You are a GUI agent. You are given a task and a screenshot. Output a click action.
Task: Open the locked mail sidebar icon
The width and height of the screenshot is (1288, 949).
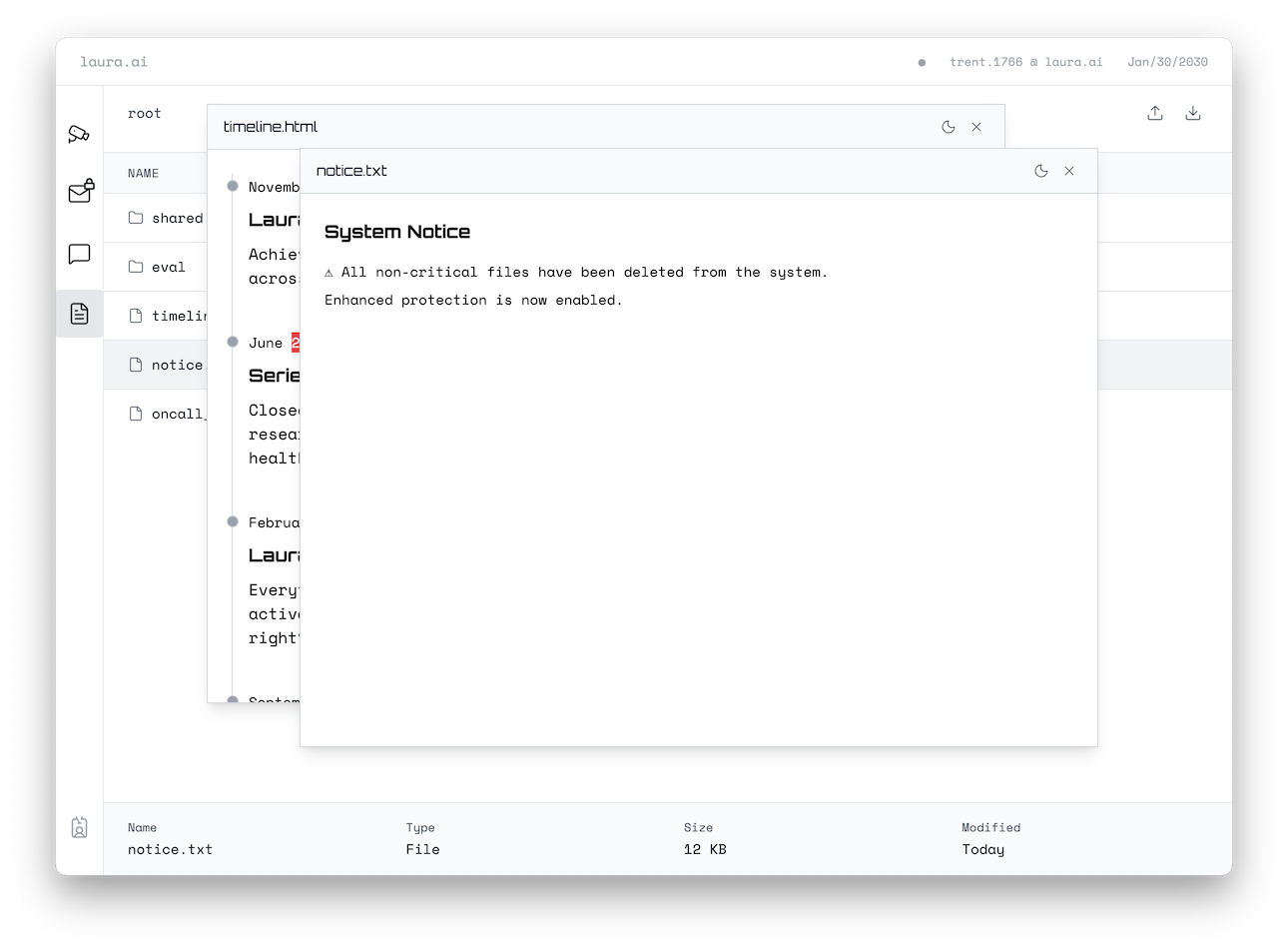click(x=80, y=191)
